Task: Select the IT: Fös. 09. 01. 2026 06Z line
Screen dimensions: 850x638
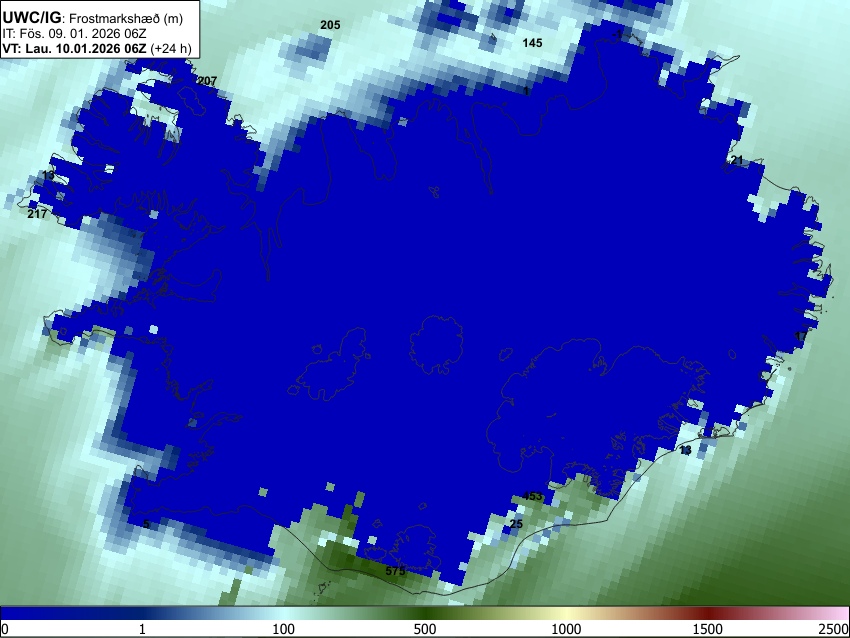Action: pyautogui.click(x=74, y=34)
